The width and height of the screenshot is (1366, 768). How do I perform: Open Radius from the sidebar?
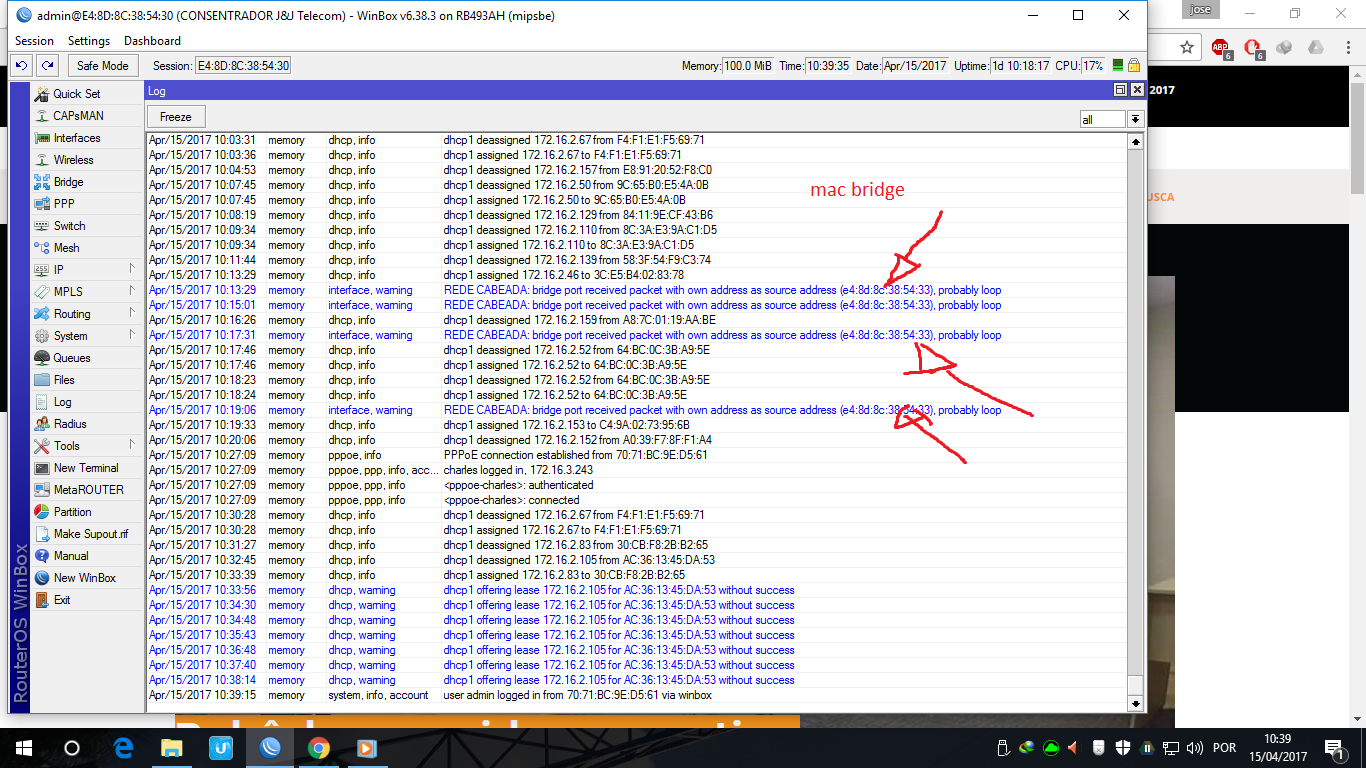(x=70, y=424)
